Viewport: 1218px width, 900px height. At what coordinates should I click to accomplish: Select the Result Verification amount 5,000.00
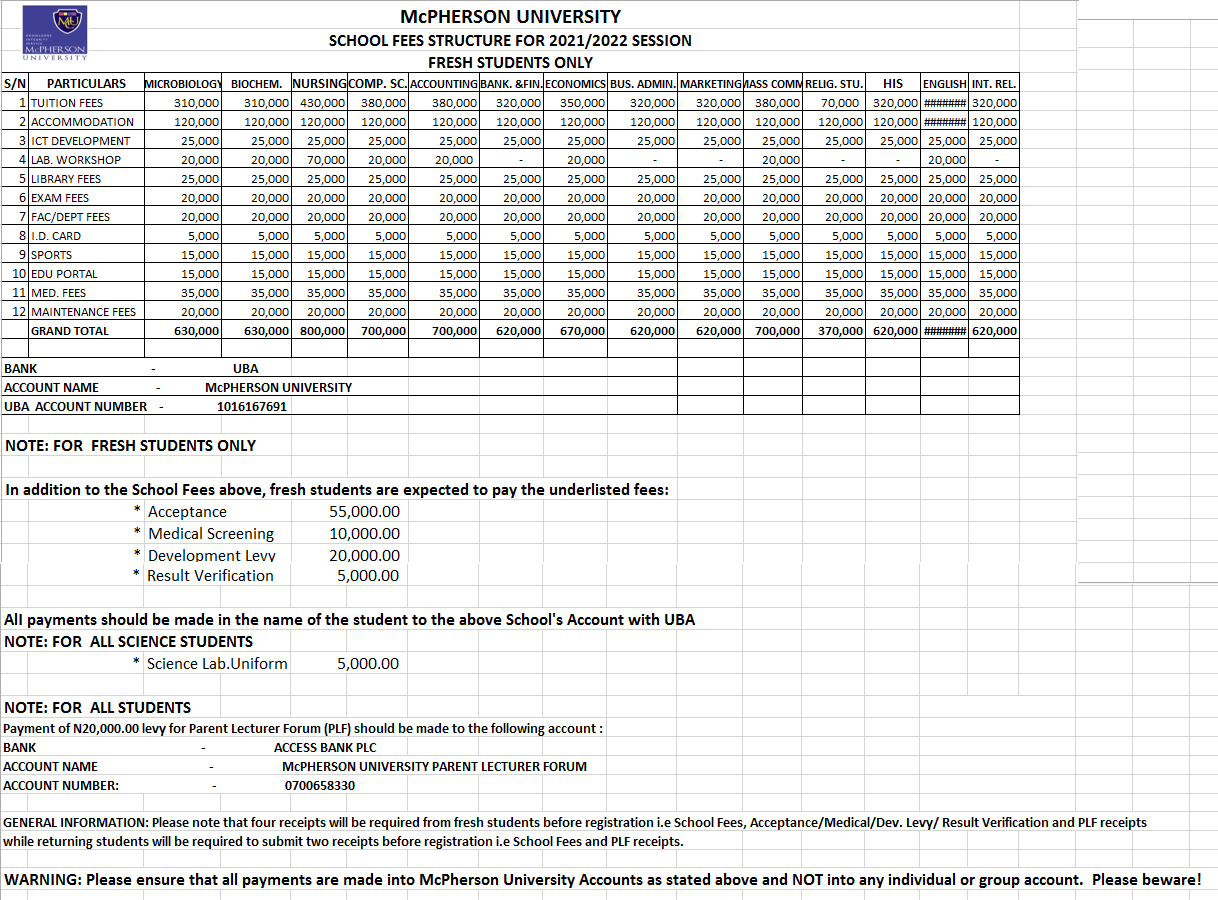[x=368, y=576]
